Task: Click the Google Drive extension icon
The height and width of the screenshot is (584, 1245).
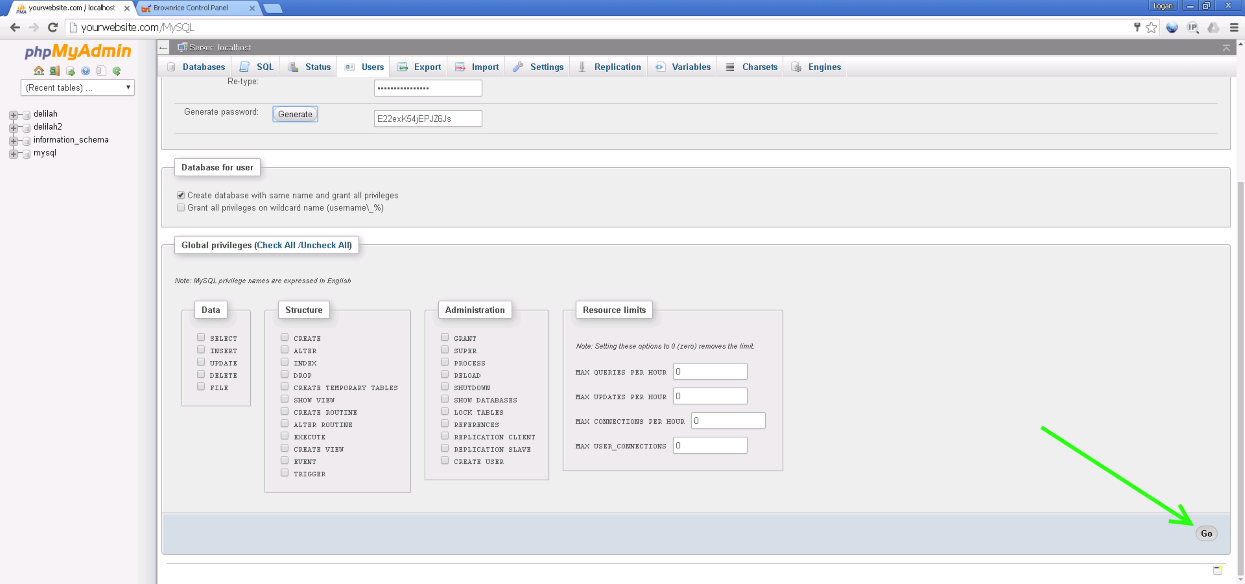Action: click(x=1212, y=27)
